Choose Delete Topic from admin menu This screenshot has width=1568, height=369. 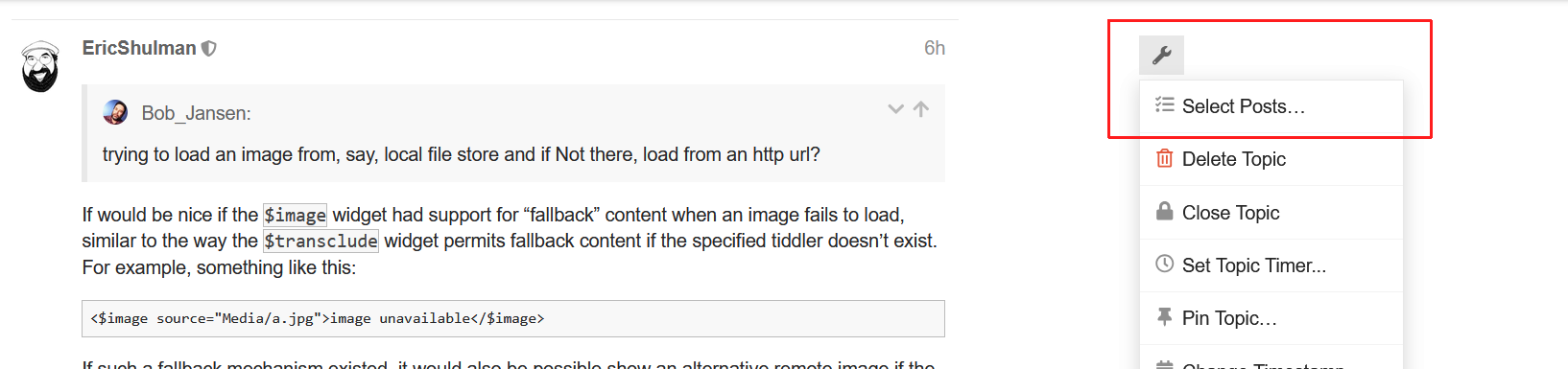(x=1271, y=159)
